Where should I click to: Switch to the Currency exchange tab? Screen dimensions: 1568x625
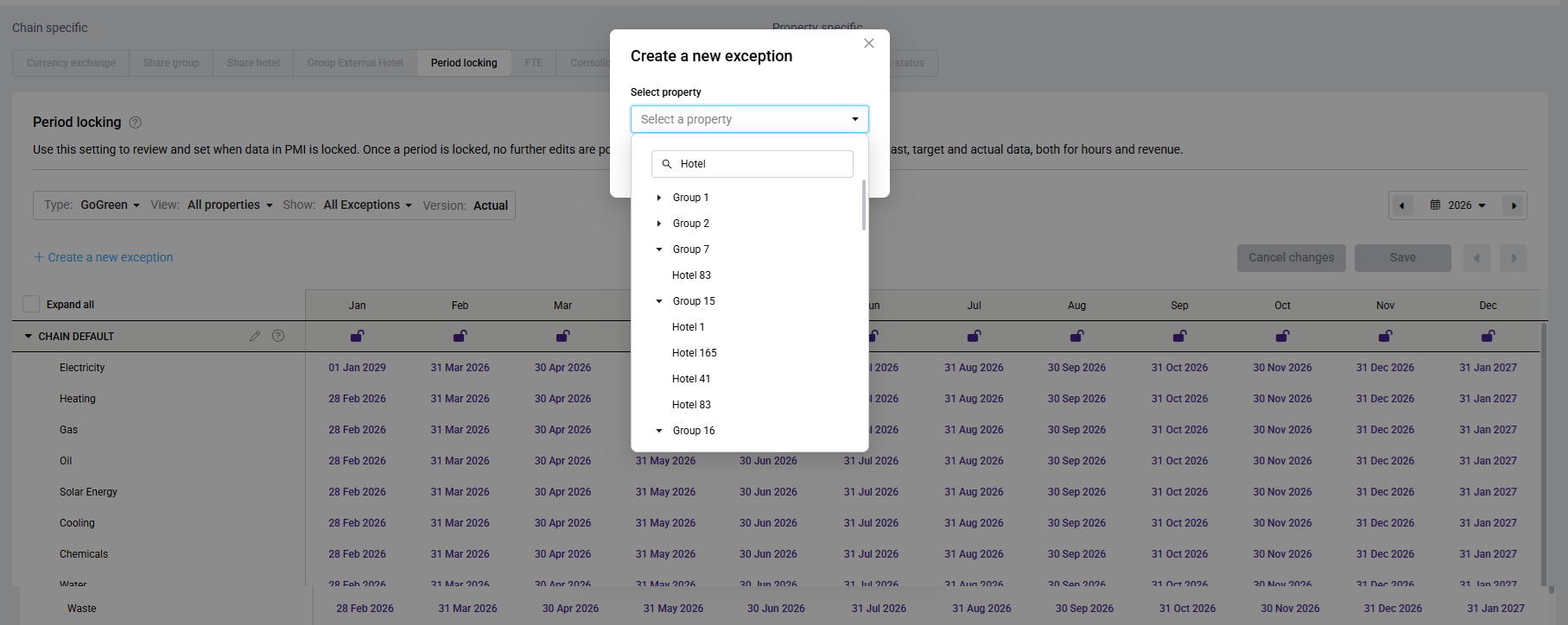point(71,63)
